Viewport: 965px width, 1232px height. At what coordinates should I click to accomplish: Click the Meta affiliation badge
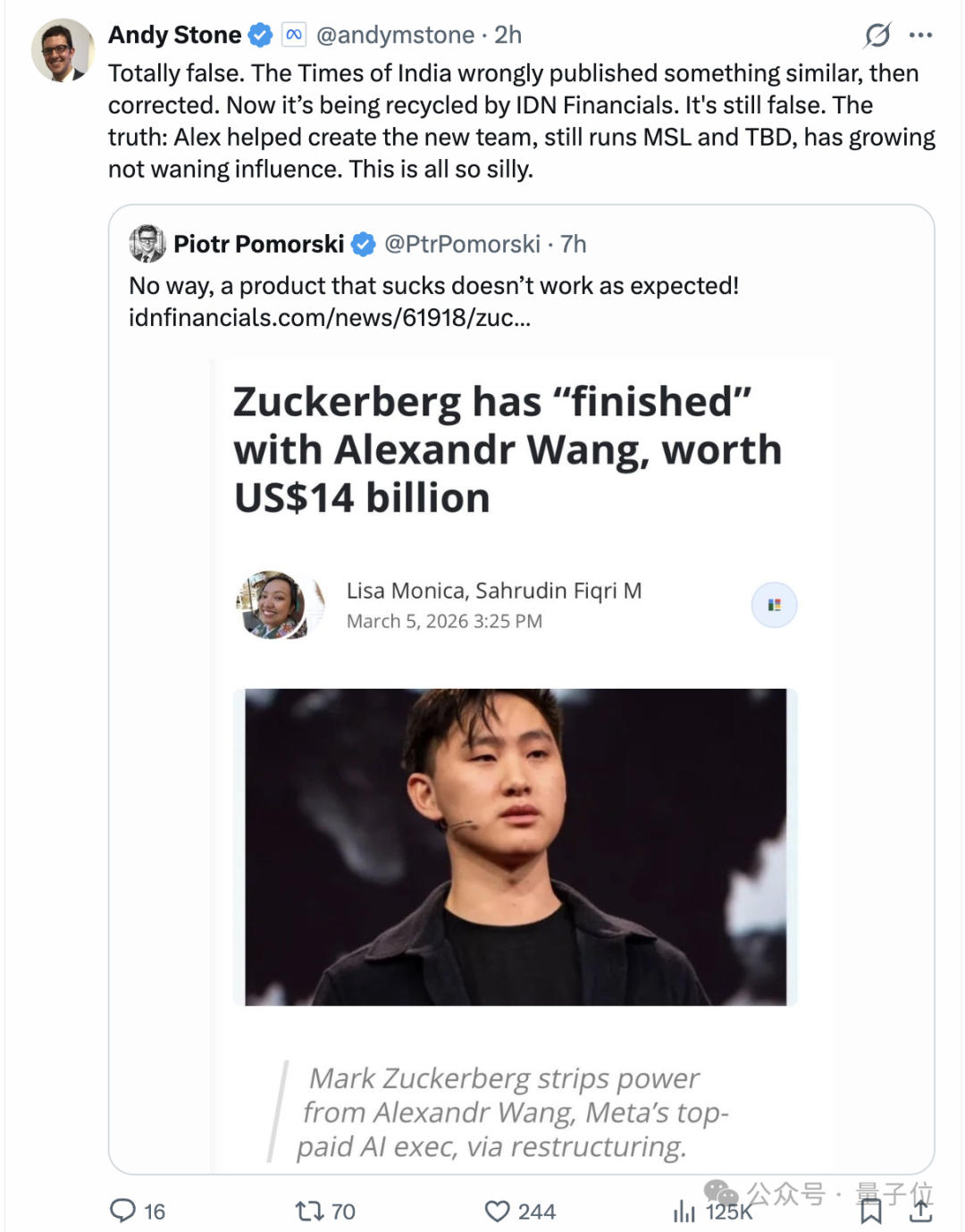[x=294, y=35]
